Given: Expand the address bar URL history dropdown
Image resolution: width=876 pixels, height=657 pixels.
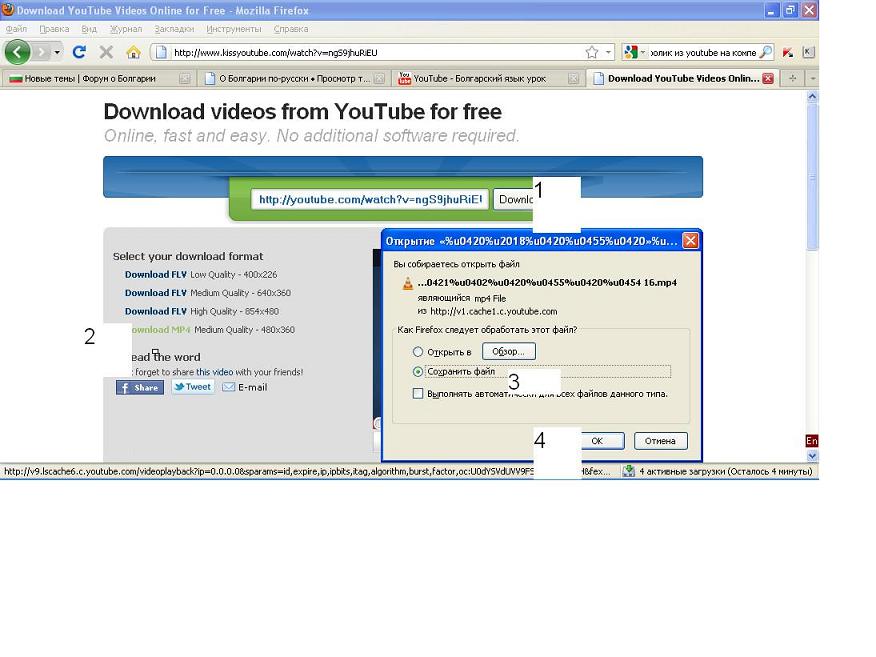Looking at the screenshot, I should (608, 53).
